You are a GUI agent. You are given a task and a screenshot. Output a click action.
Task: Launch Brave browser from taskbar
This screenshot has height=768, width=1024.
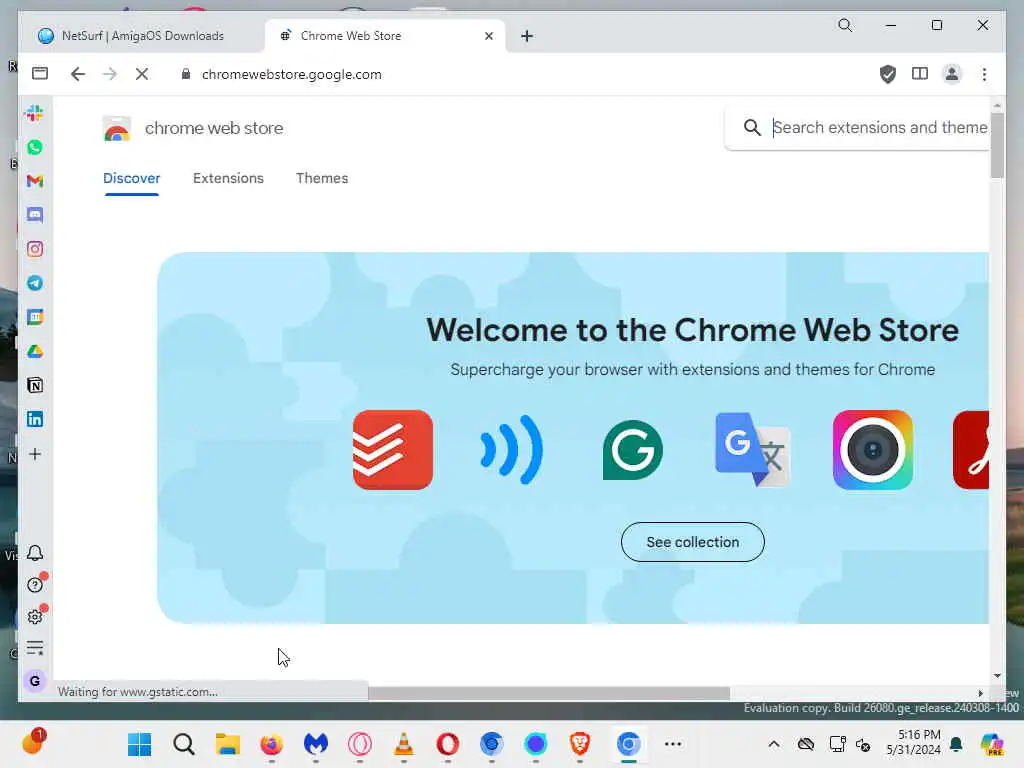click(579, 744)
